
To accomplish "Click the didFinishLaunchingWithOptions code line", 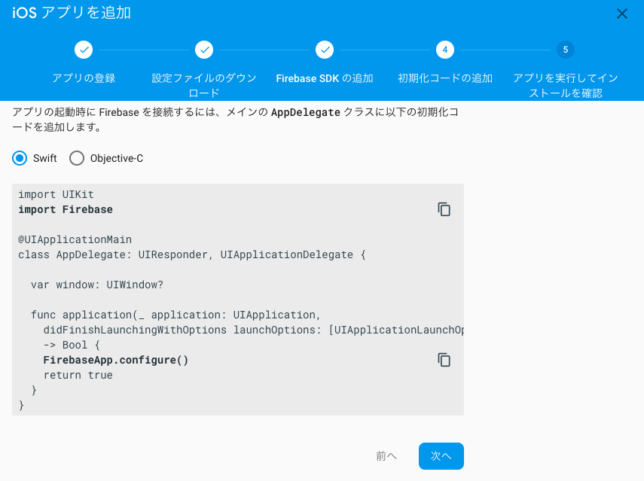I will [253, 330].
